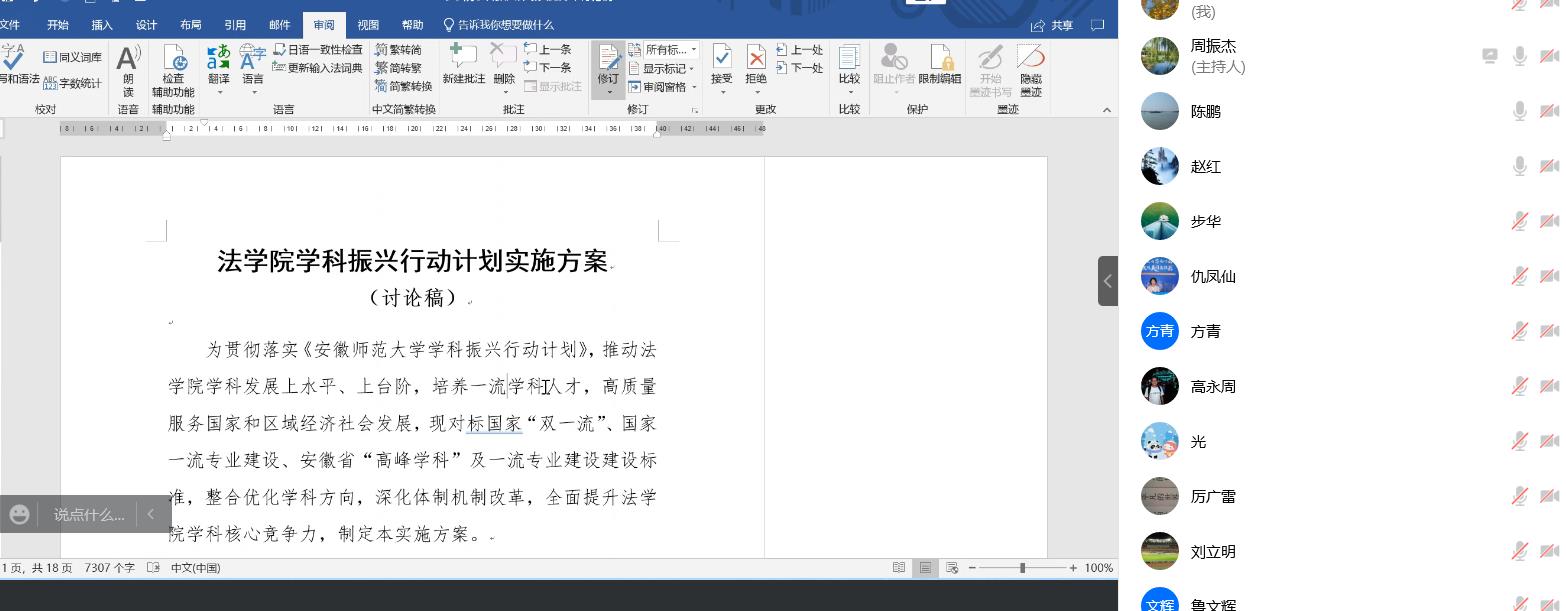
Task: Toggle 修订 (Track Changes) button
Action: pyautogui.click(x=608, y=62)
